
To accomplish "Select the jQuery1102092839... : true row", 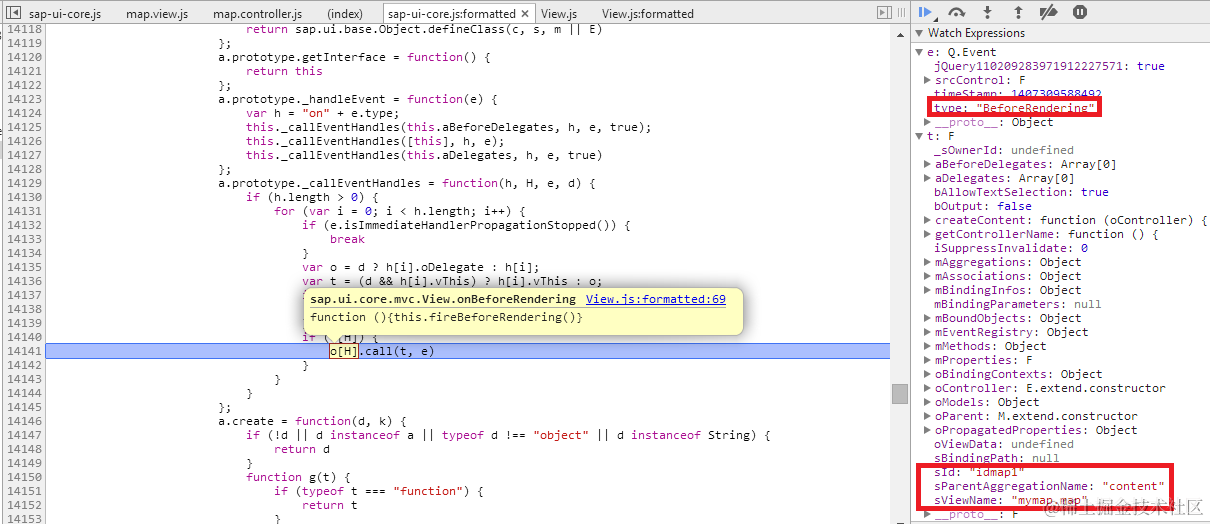I will pyautogui.click(x=1049, y=66).
